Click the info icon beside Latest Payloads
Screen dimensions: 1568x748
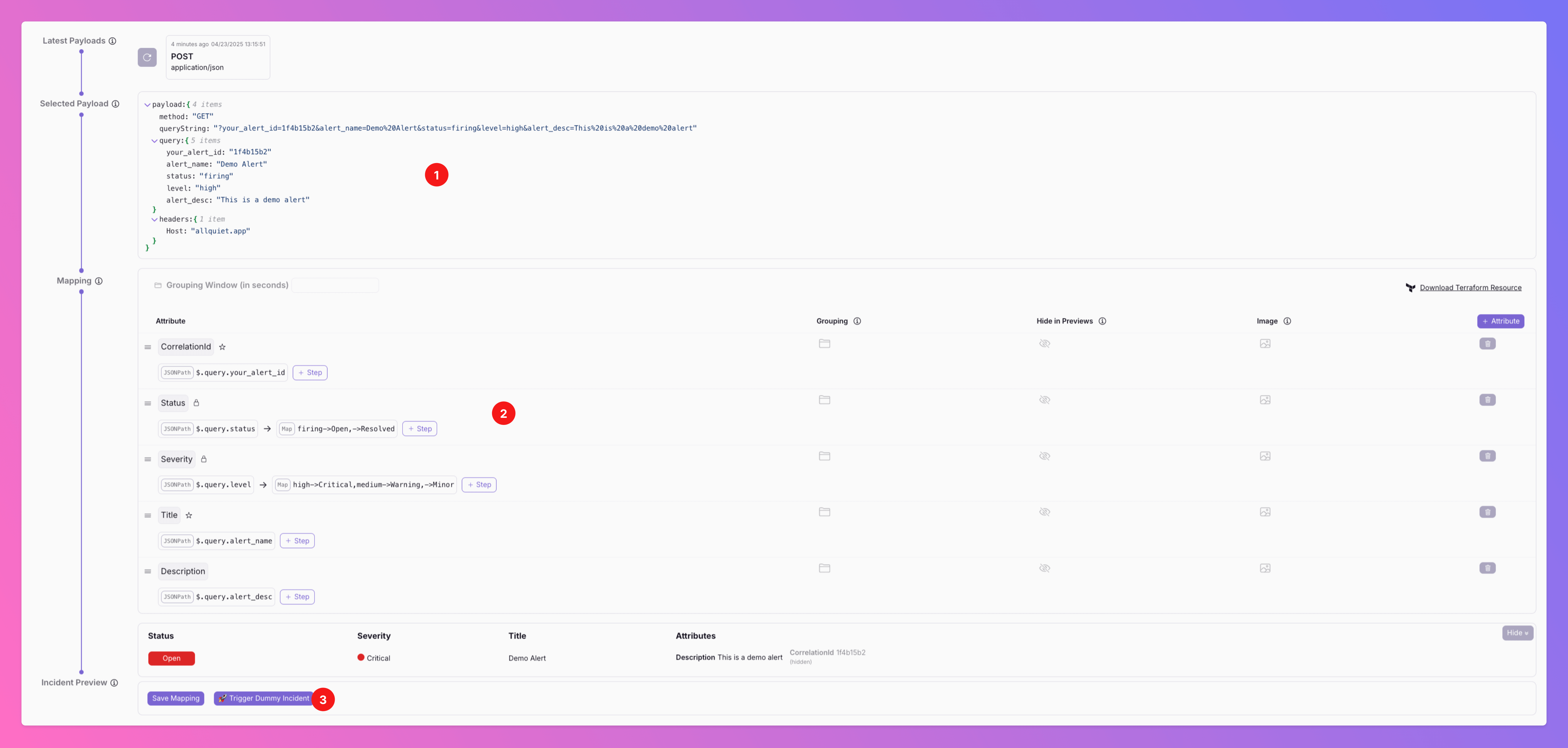click(x=112, y=41)
